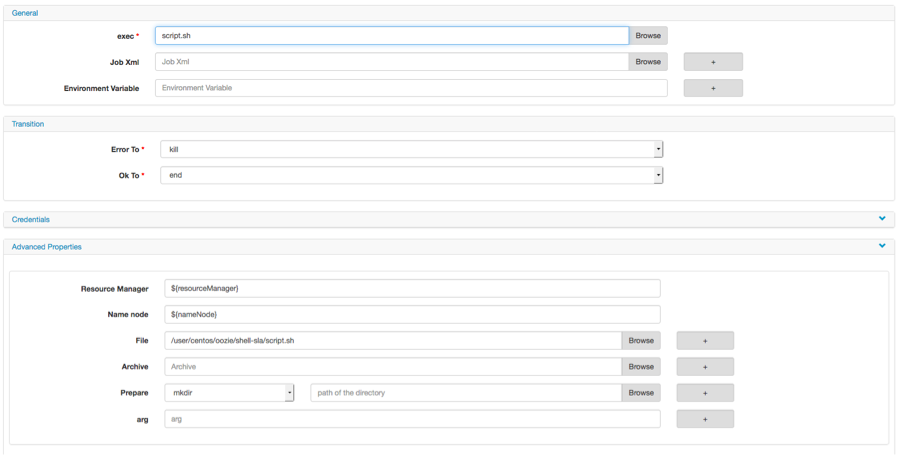Click the plus button next to File

click(705, 341)
